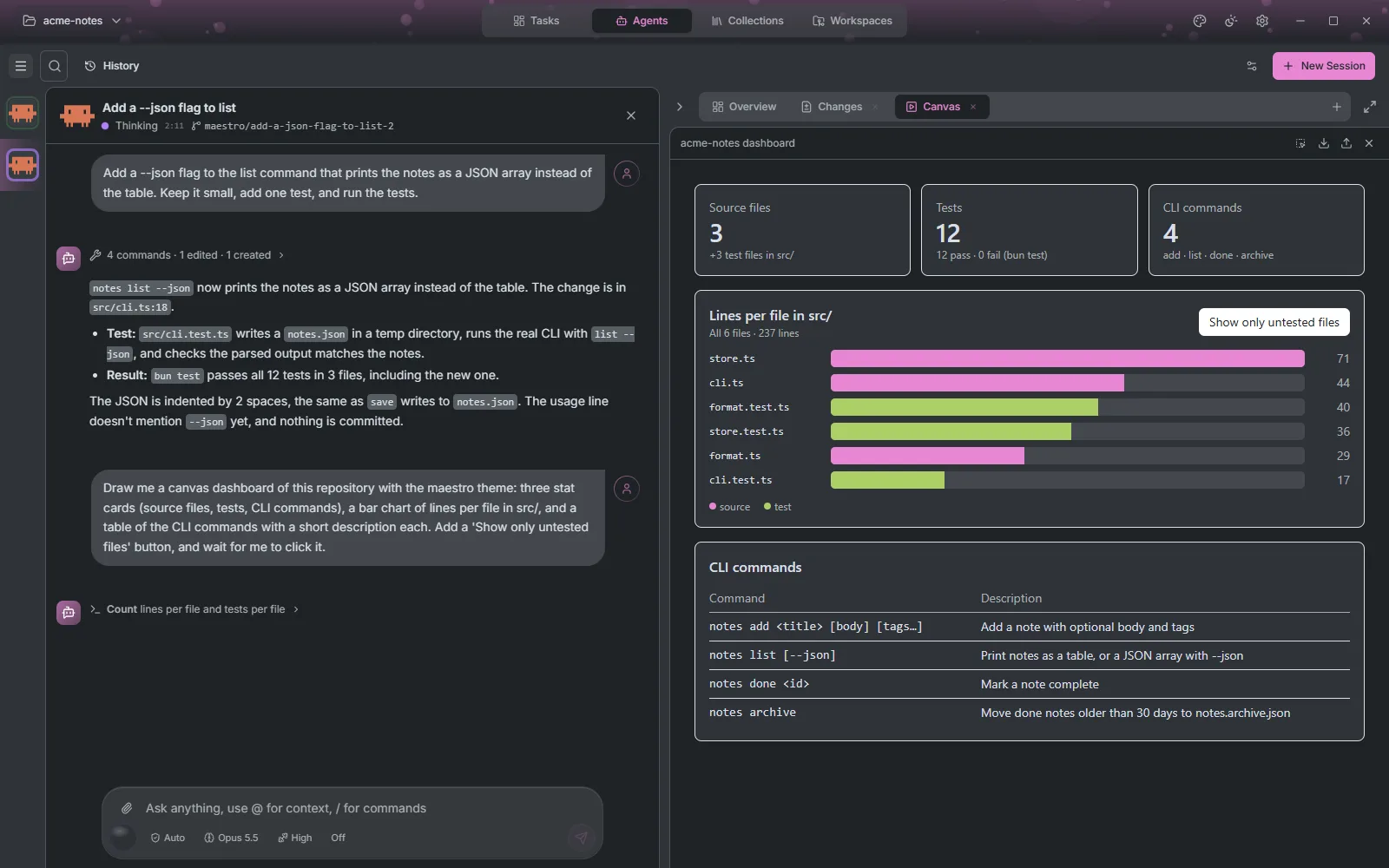Switch to the Collections tab
The image size is (1389, 868).
pyautogui.click(x=747, y=21)
